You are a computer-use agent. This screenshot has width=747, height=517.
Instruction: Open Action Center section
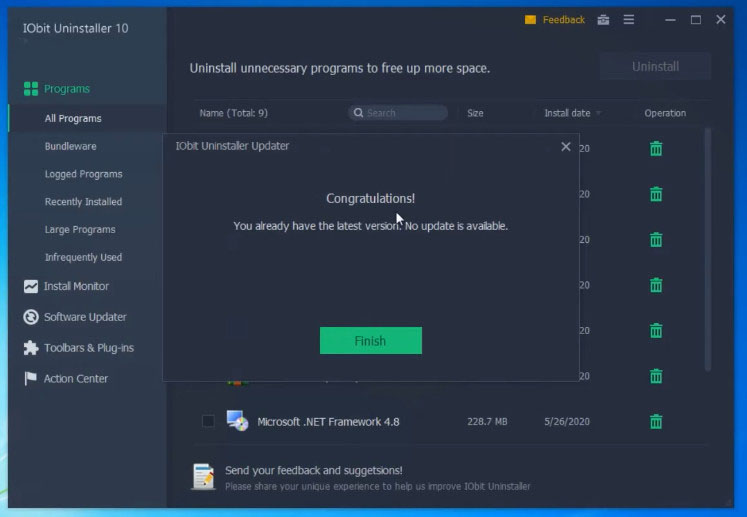click(76, 378)
